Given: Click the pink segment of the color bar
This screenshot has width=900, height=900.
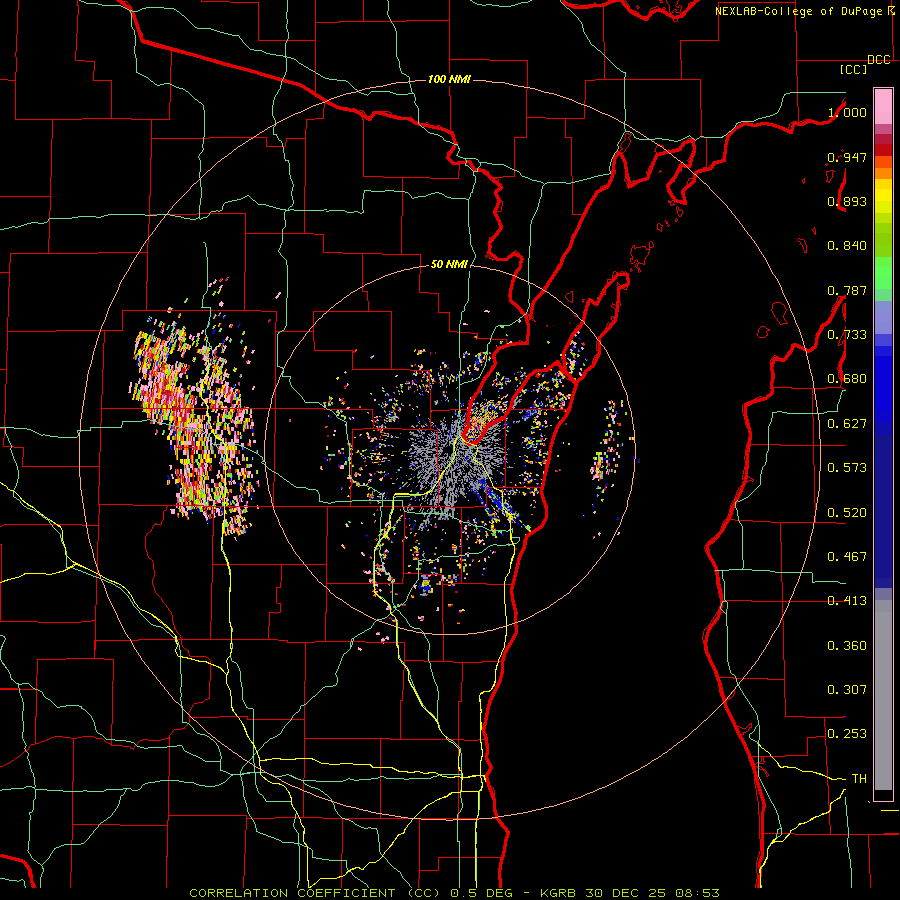Looking at the screenshot, I should 883,106.
